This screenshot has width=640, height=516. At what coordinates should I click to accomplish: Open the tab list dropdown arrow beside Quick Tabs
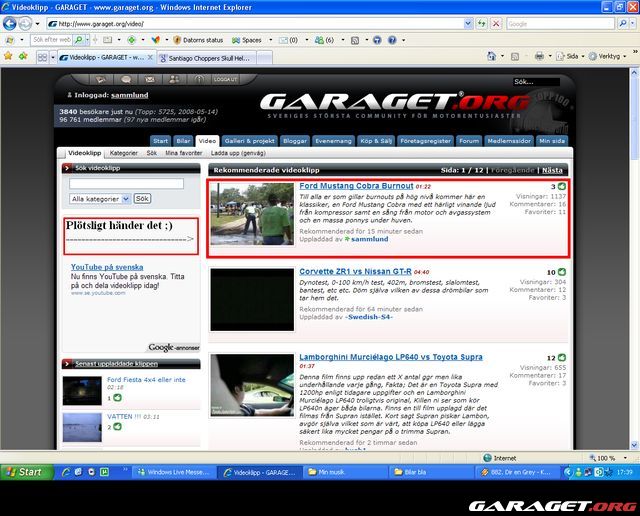(x=53, y=58)
